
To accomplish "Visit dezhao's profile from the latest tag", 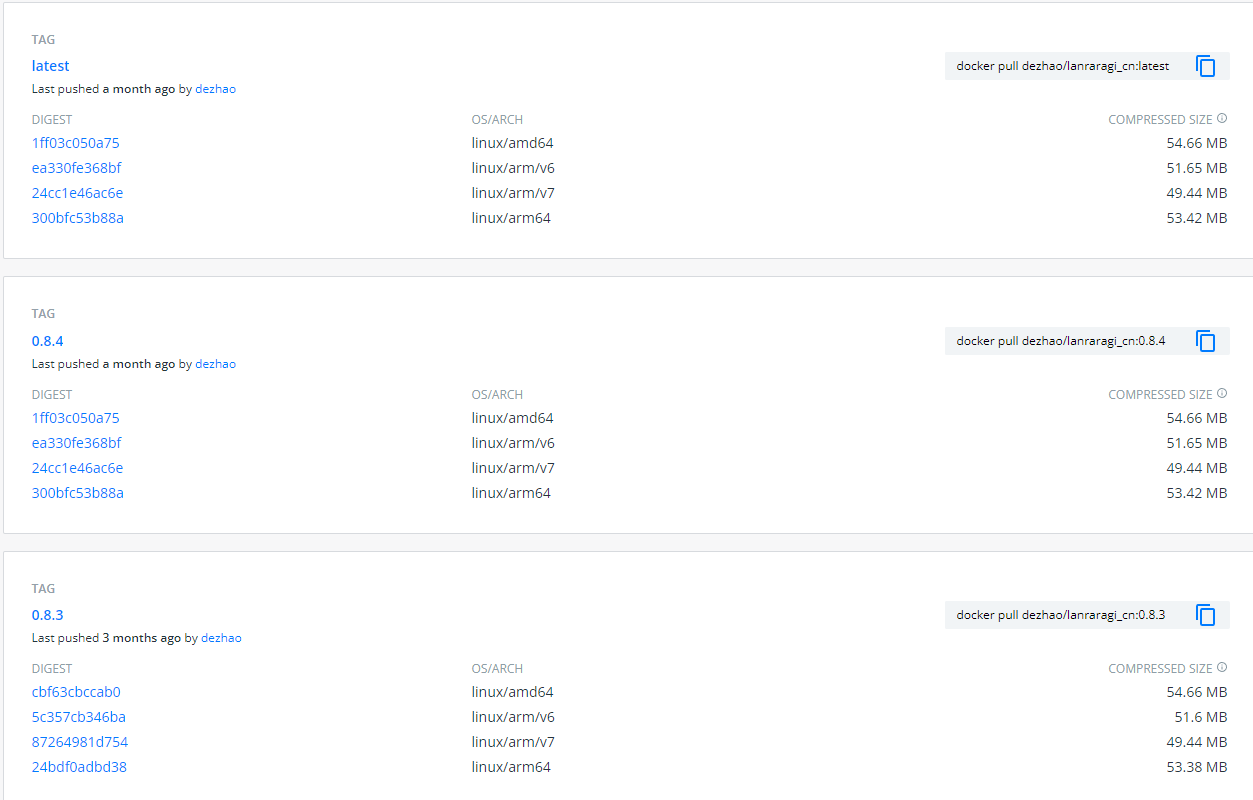I will 215,88.
